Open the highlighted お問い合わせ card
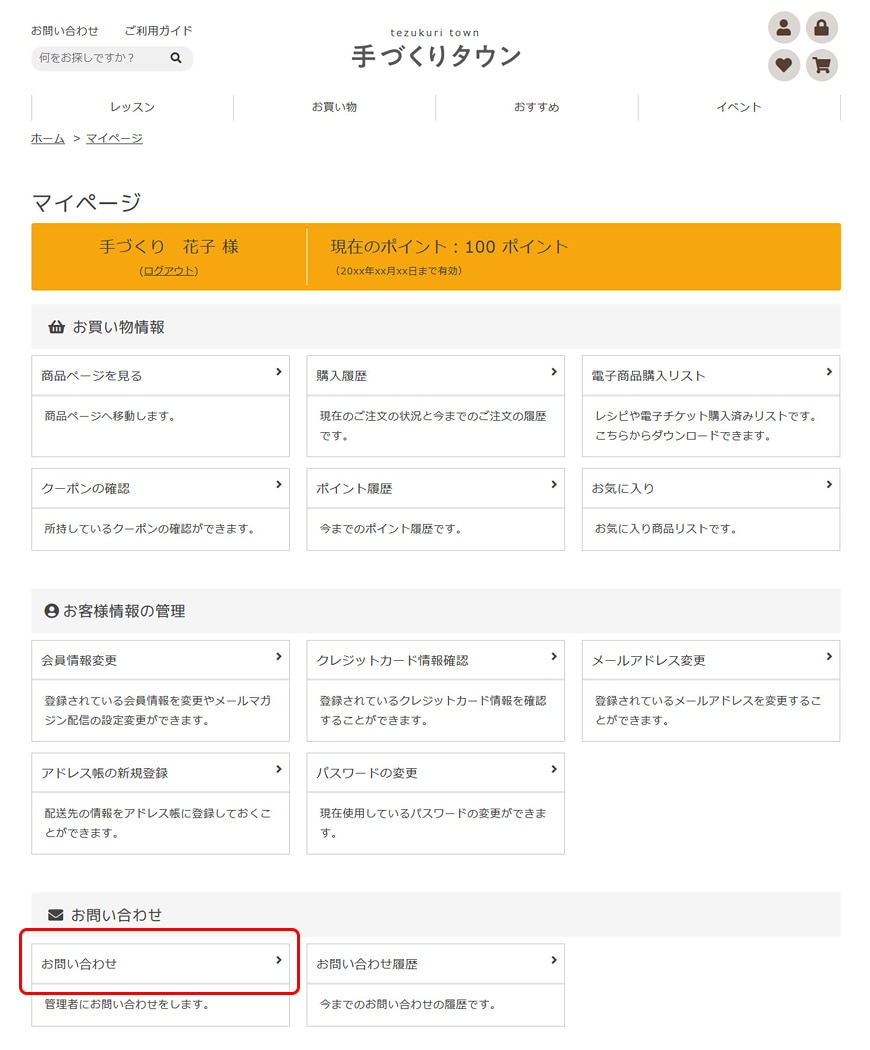The width and height of the screenshot is (870, 1050). (x=160, y=964)
